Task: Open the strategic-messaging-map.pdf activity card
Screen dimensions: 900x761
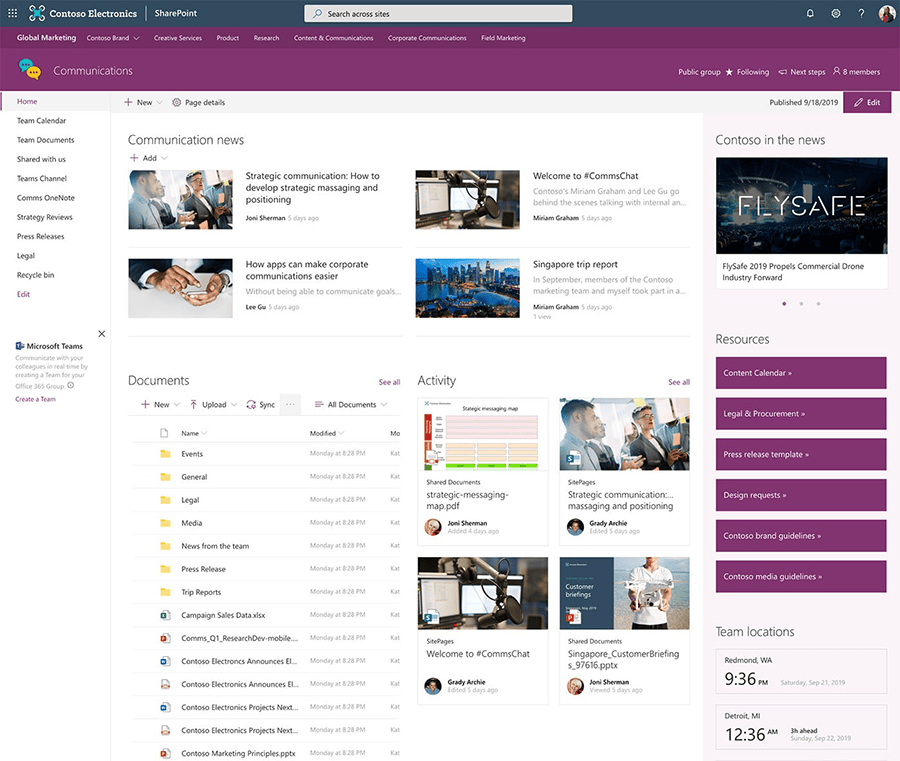Action: tap(483, 471)
